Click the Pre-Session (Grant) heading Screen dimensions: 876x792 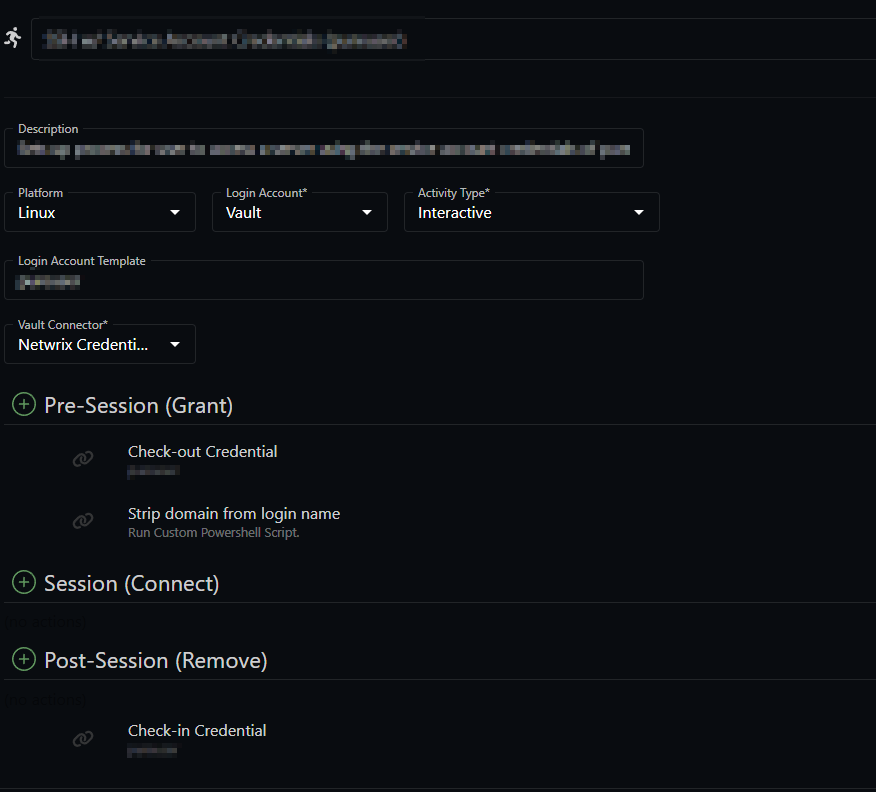point(138,405)
